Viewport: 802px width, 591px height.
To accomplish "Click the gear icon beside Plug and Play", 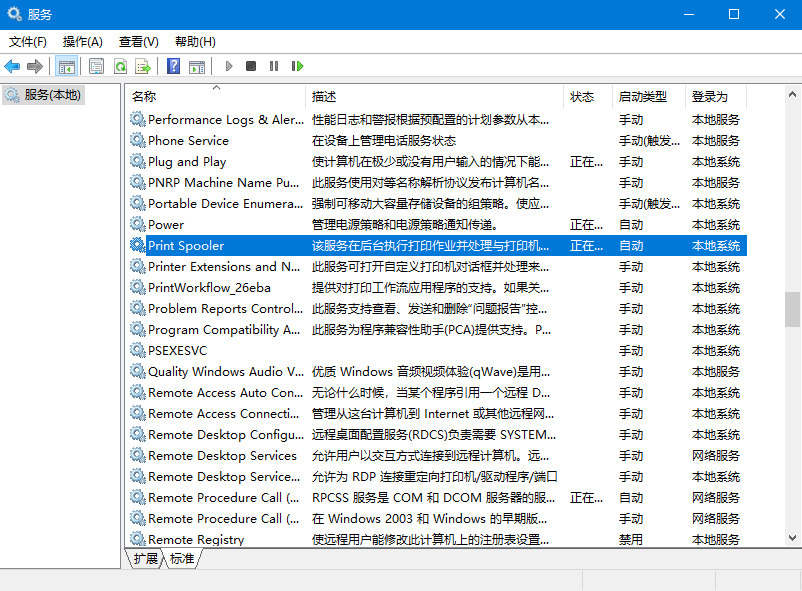I will tap(138, 161).
